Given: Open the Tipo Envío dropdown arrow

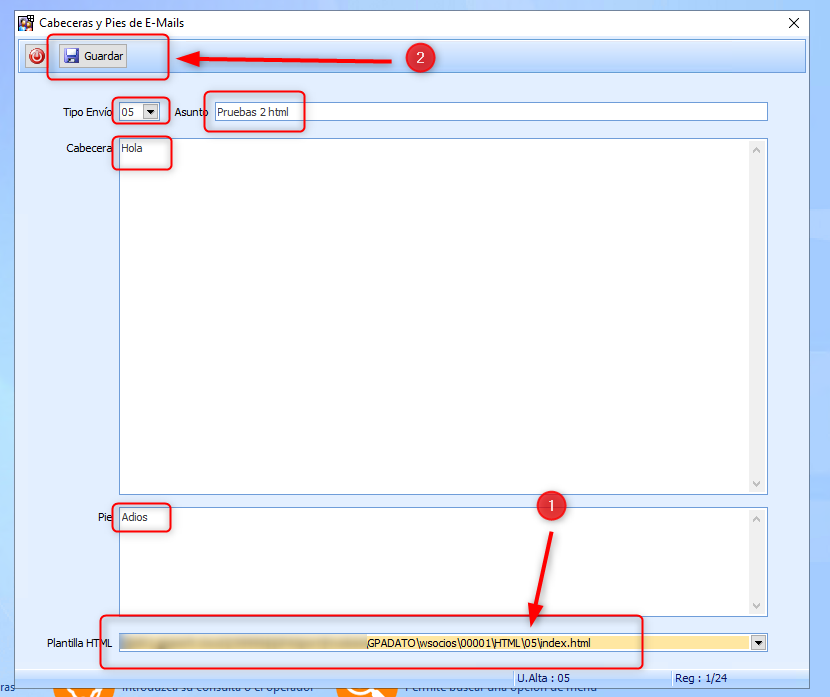Looking at the screenshot, I should pos(151,112).
